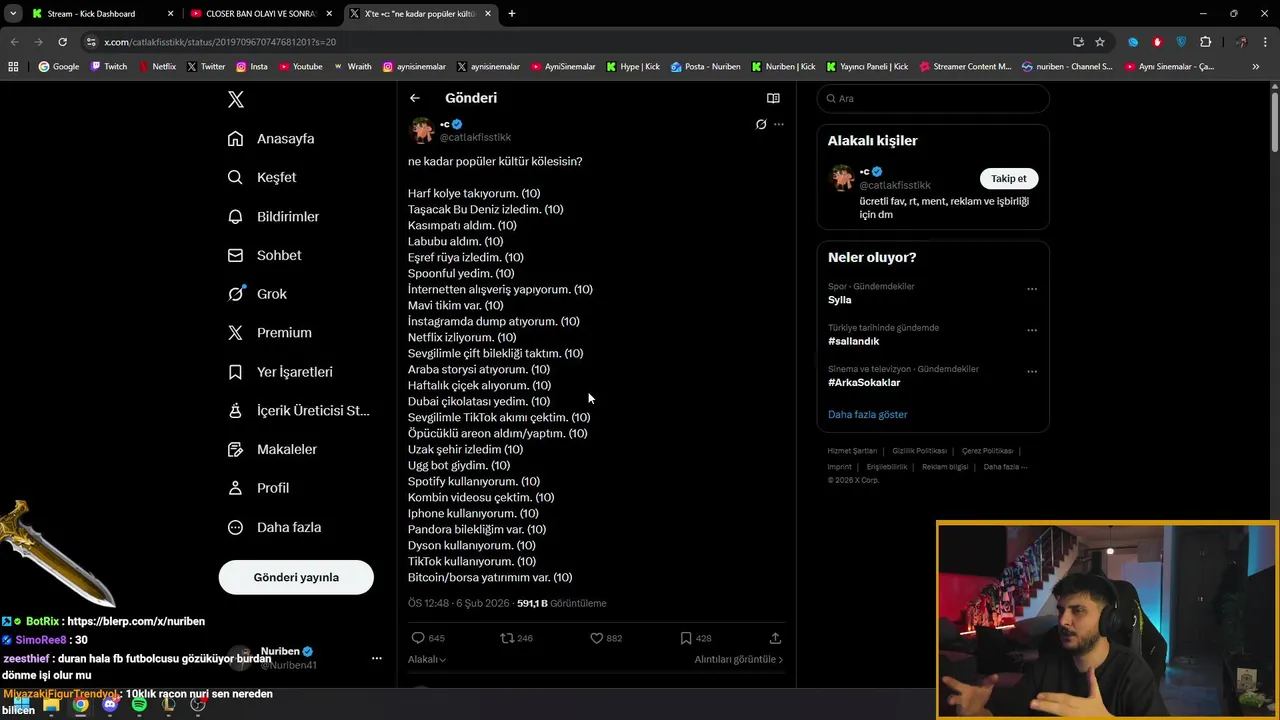Open the apps grid in bookmarks bar
This screenshot has width=1280, height=720.
[13, 67]
